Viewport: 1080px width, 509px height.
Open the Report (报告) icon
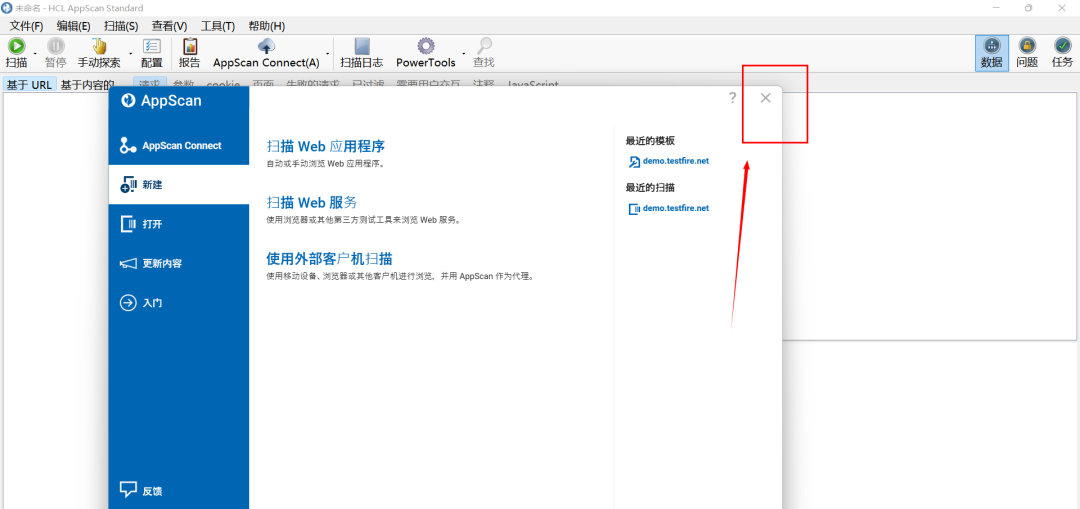pyautogui.click(x=189, y=47)
